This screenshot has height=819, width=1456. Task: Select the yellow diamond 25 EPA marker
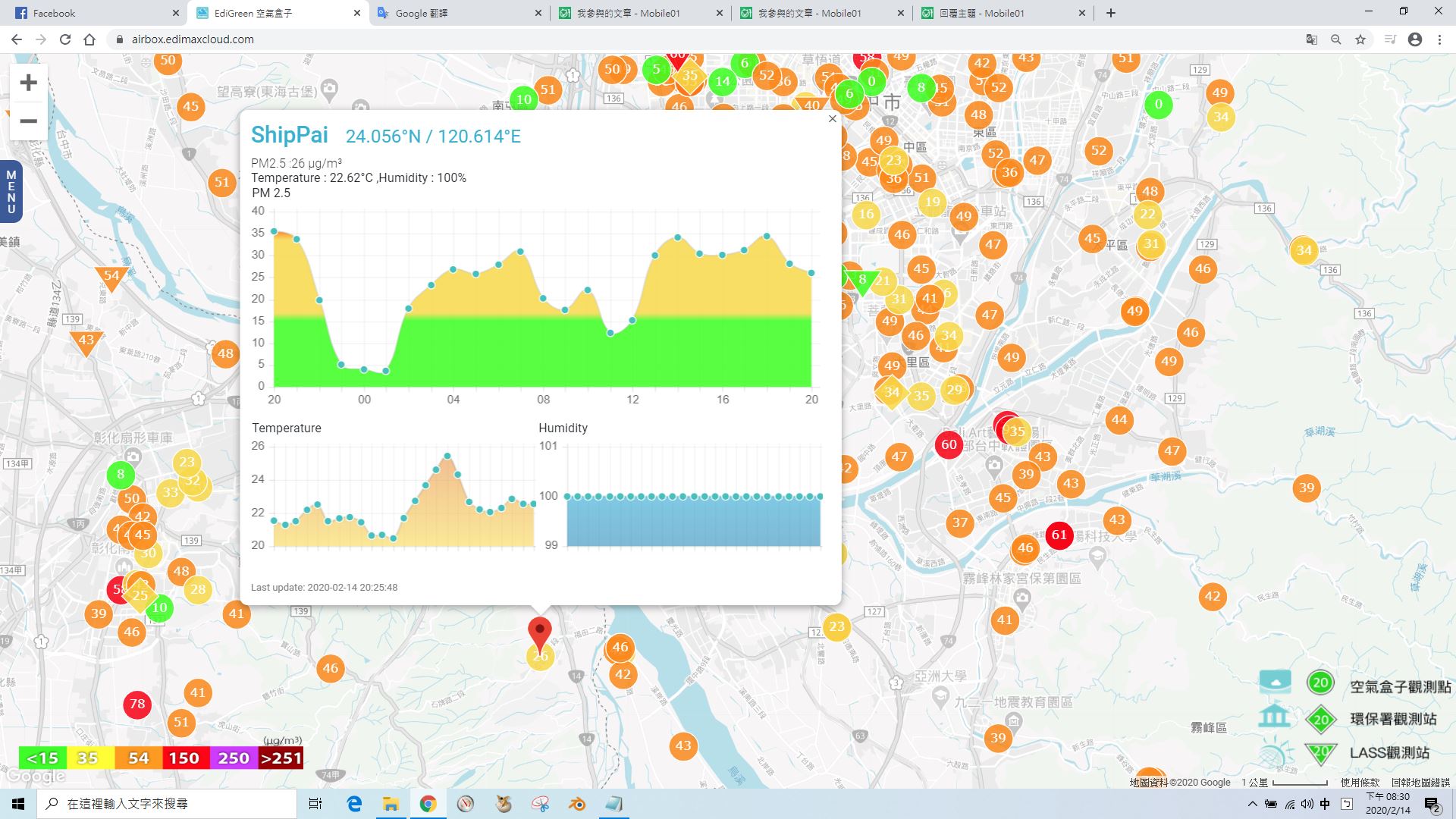click(140, 596)
